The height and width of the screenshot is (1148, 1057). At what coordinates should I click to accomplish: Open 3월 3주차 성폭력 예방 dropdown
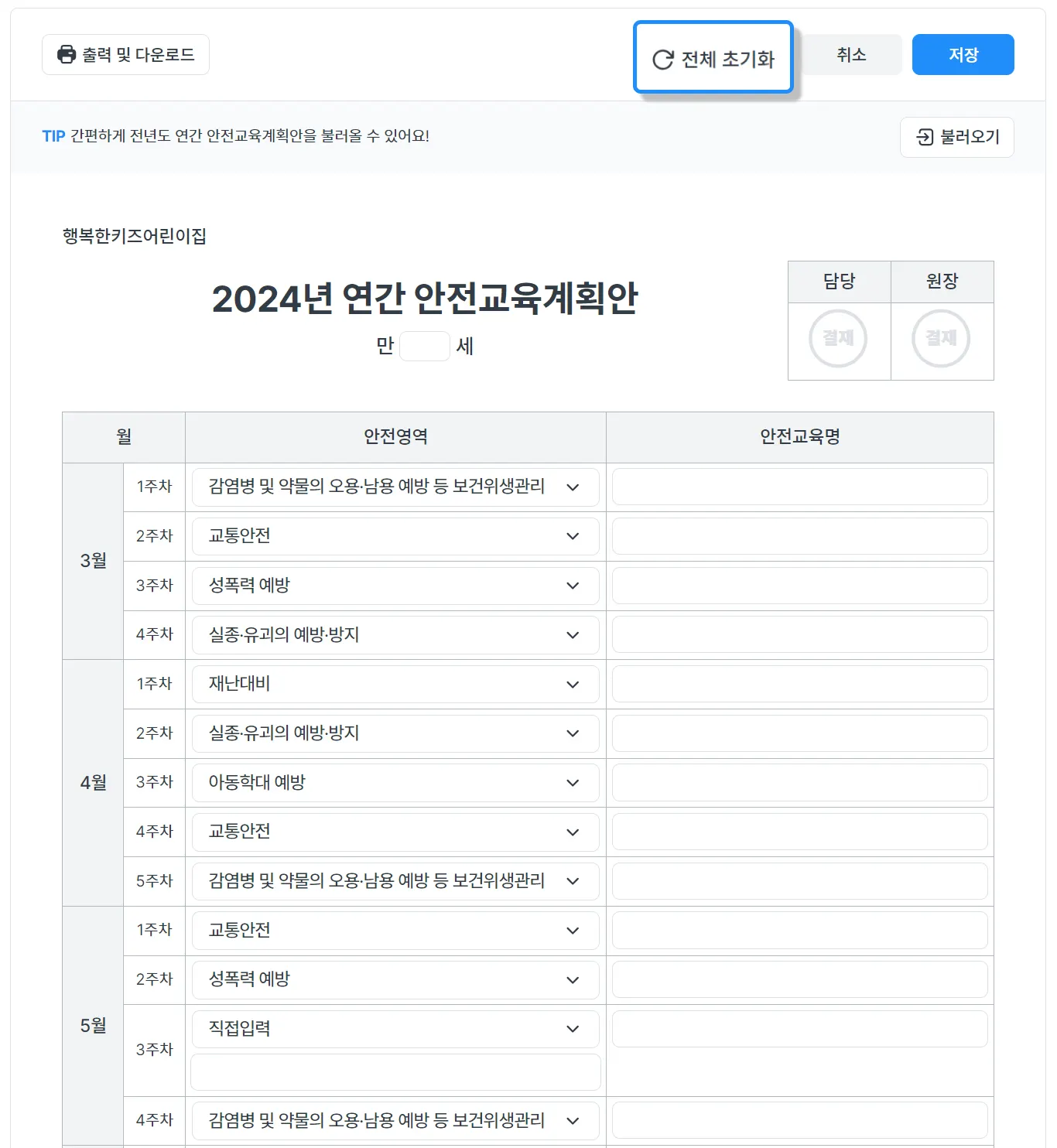pyautogui.click(x=395, y=586)
